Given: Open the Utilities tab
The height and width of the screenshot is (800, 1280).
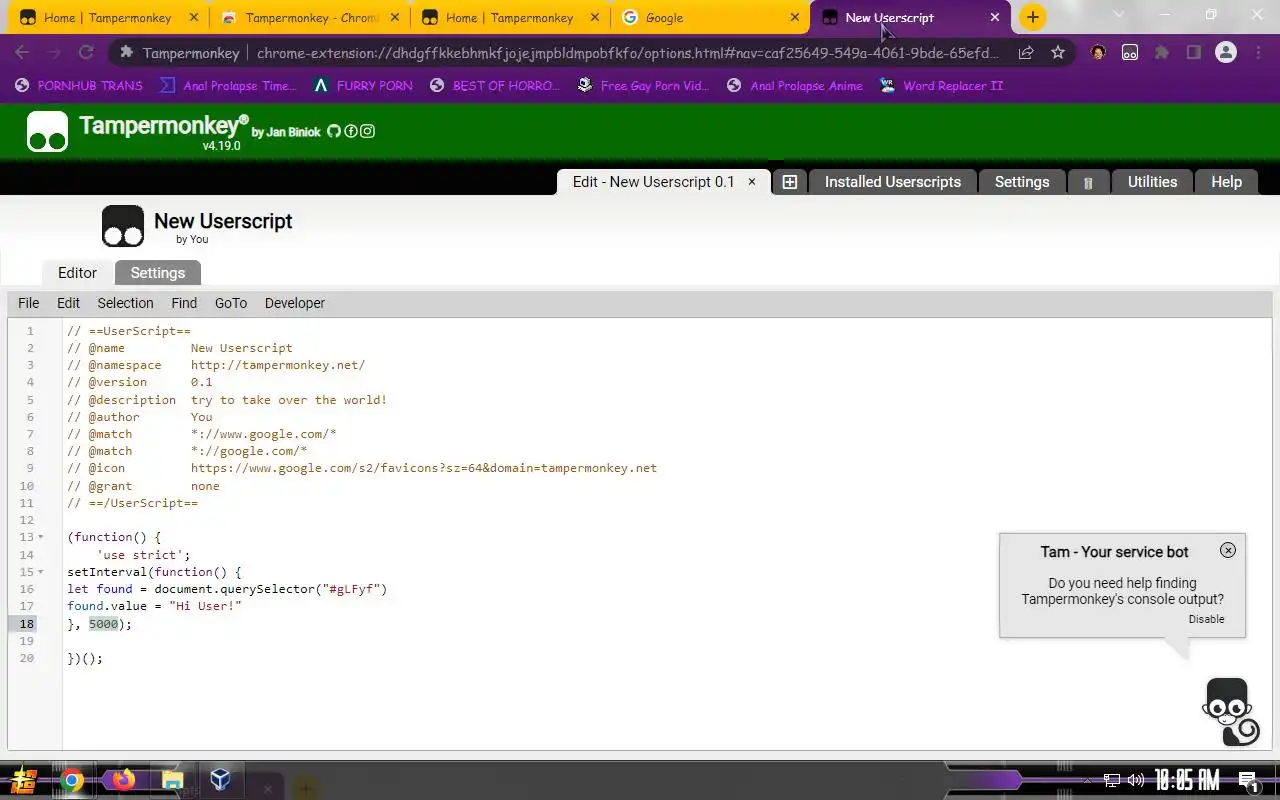Looking at the screenshot, I should click(x=1152, y=182).
